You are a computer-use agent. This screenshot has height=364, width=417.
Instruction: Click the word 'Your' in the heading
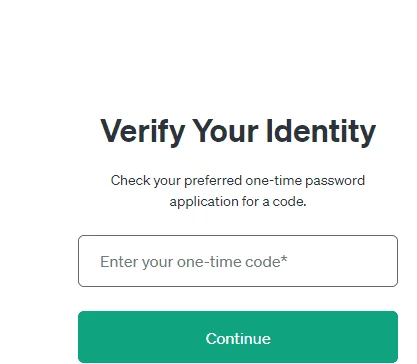(225, 131)
